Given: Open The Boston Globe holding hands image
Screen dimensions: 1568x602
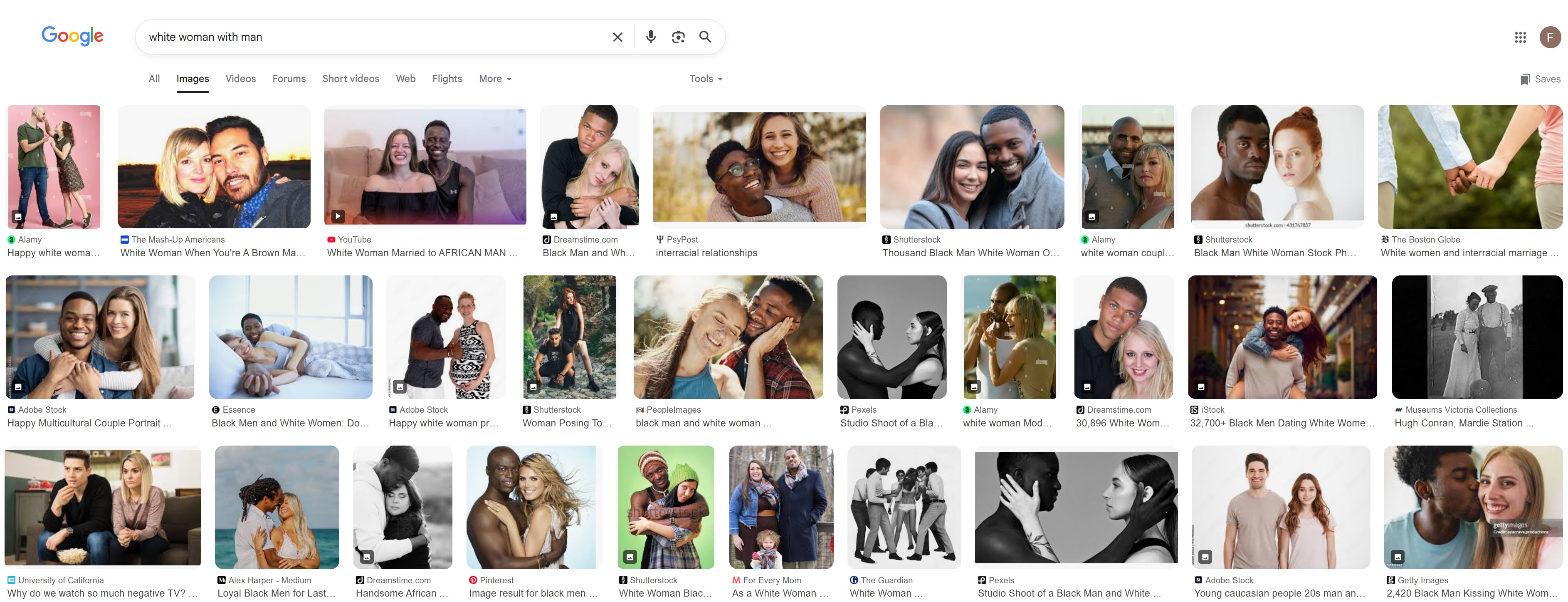Looking at the screenshot, I should 1469,167.
